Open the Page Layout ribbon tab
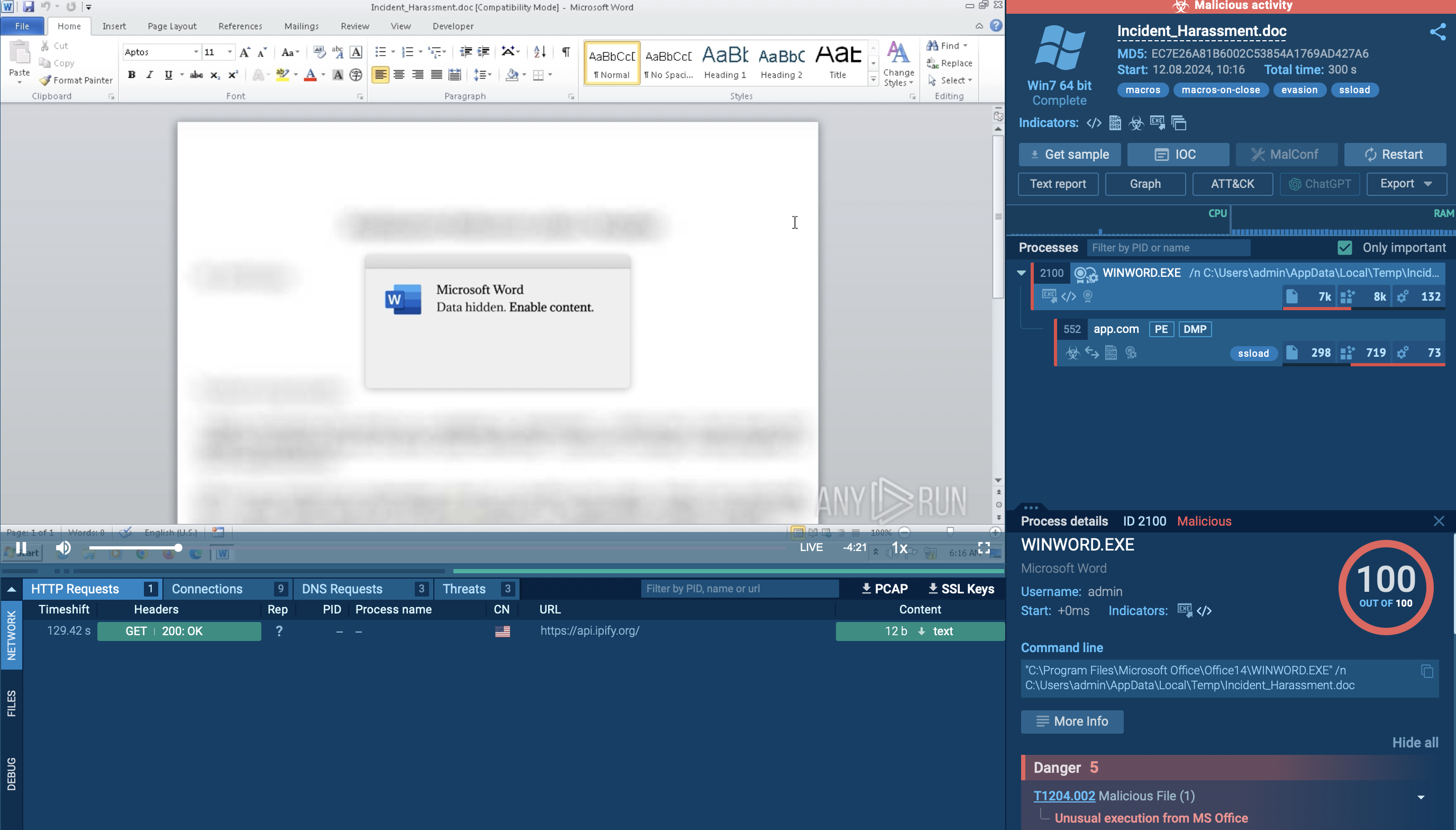The width and height of the screenshot is (1456, 830). pos(172,26)
